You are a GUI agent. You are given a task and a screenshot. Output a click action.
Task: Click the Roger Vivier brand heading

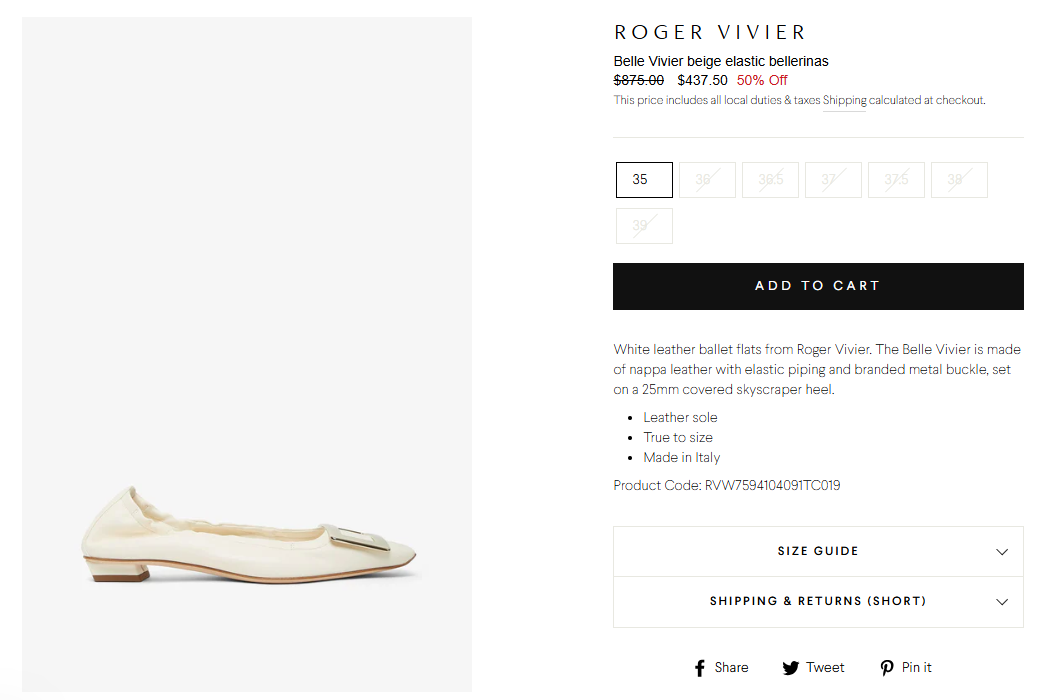click(710, 33)
